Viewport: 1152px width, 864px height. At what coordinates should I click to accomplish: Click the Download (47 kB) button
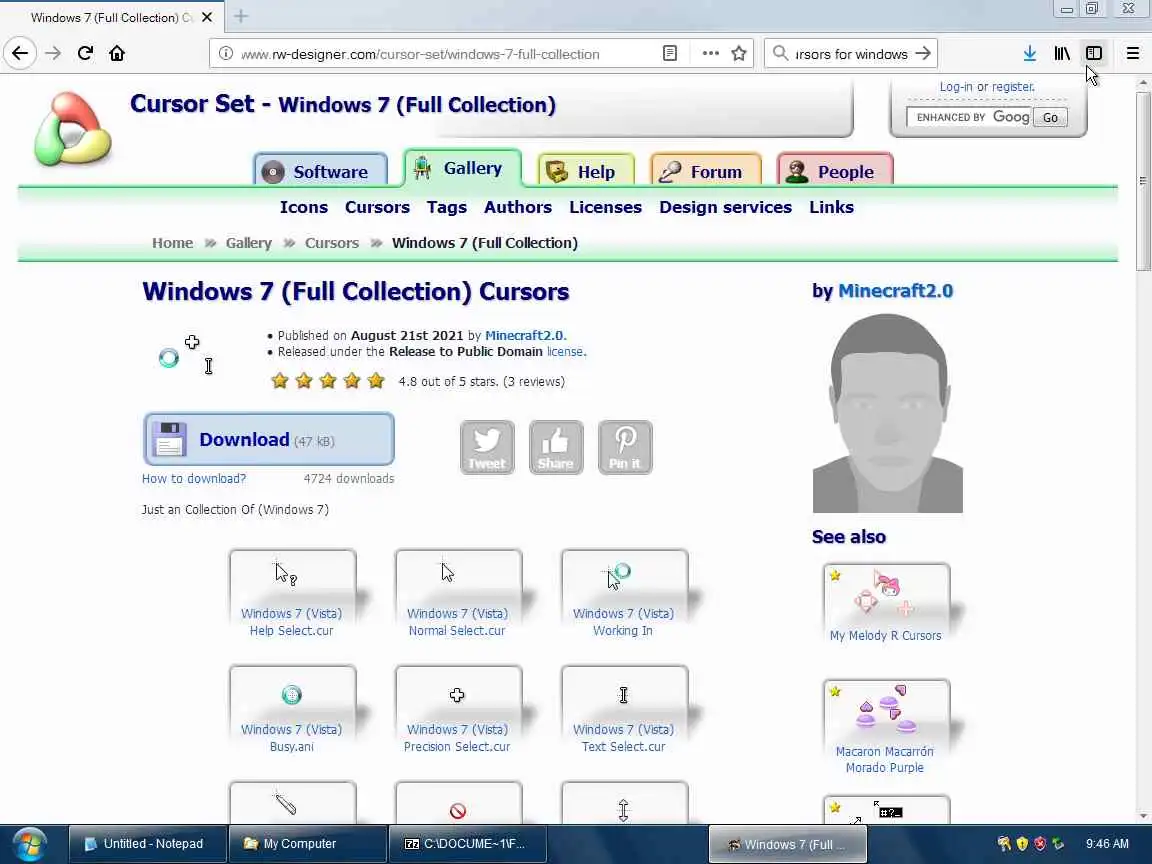(x=269, y=439)
